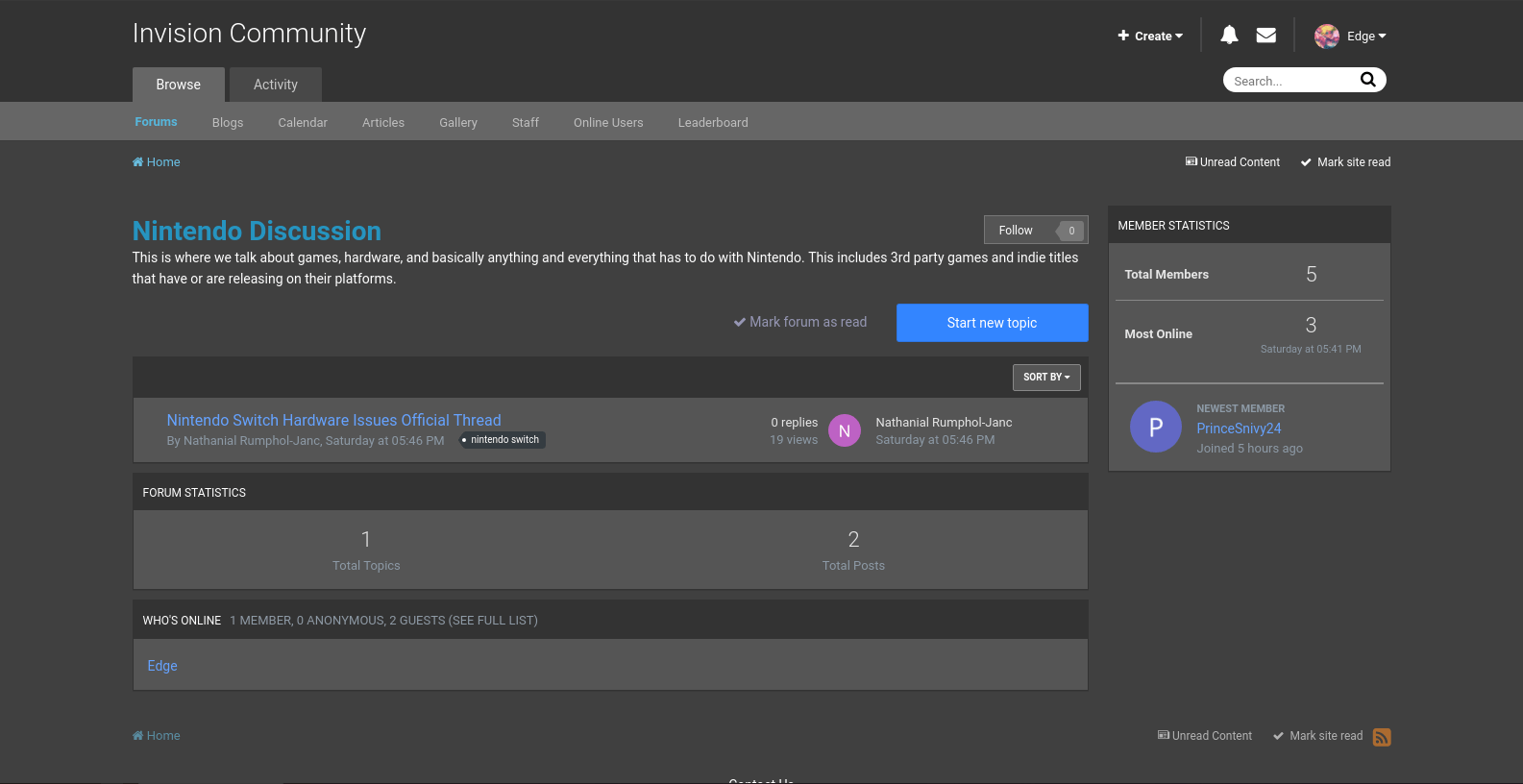Click the Edge user avatar image
The image size is (1523, 784).
1327,37
